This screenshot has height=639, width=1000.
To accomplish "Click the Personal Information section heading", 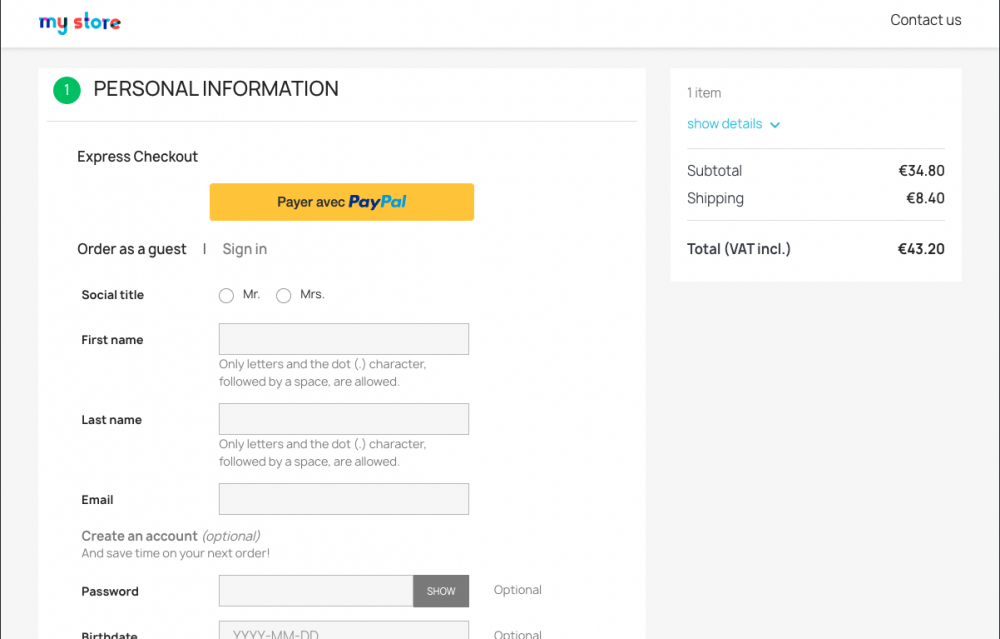I will pos(216,89).
